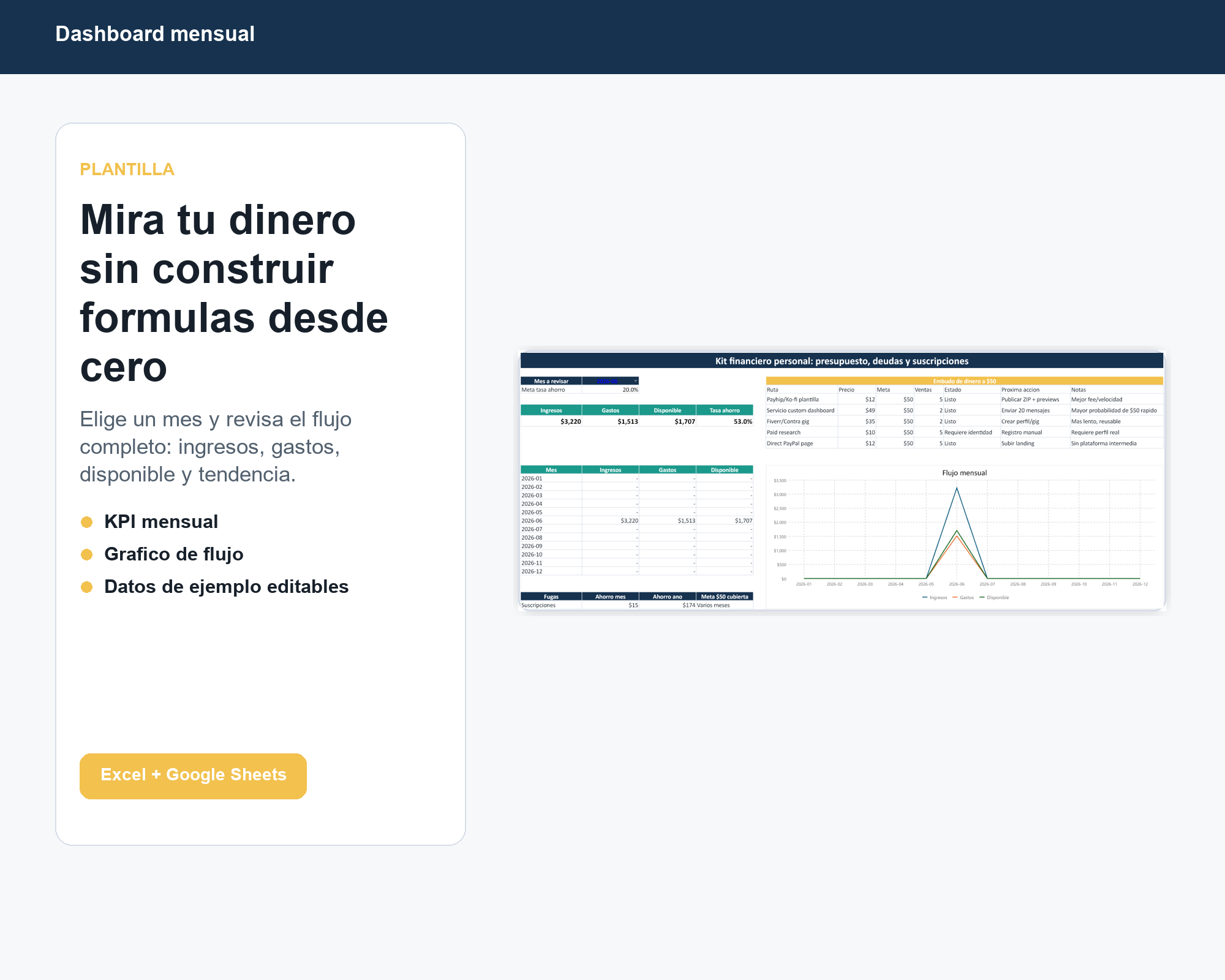
Task: Select the yellow bullet beside KPI mensual
Action: pyautogui.click(x=86, y=522)
